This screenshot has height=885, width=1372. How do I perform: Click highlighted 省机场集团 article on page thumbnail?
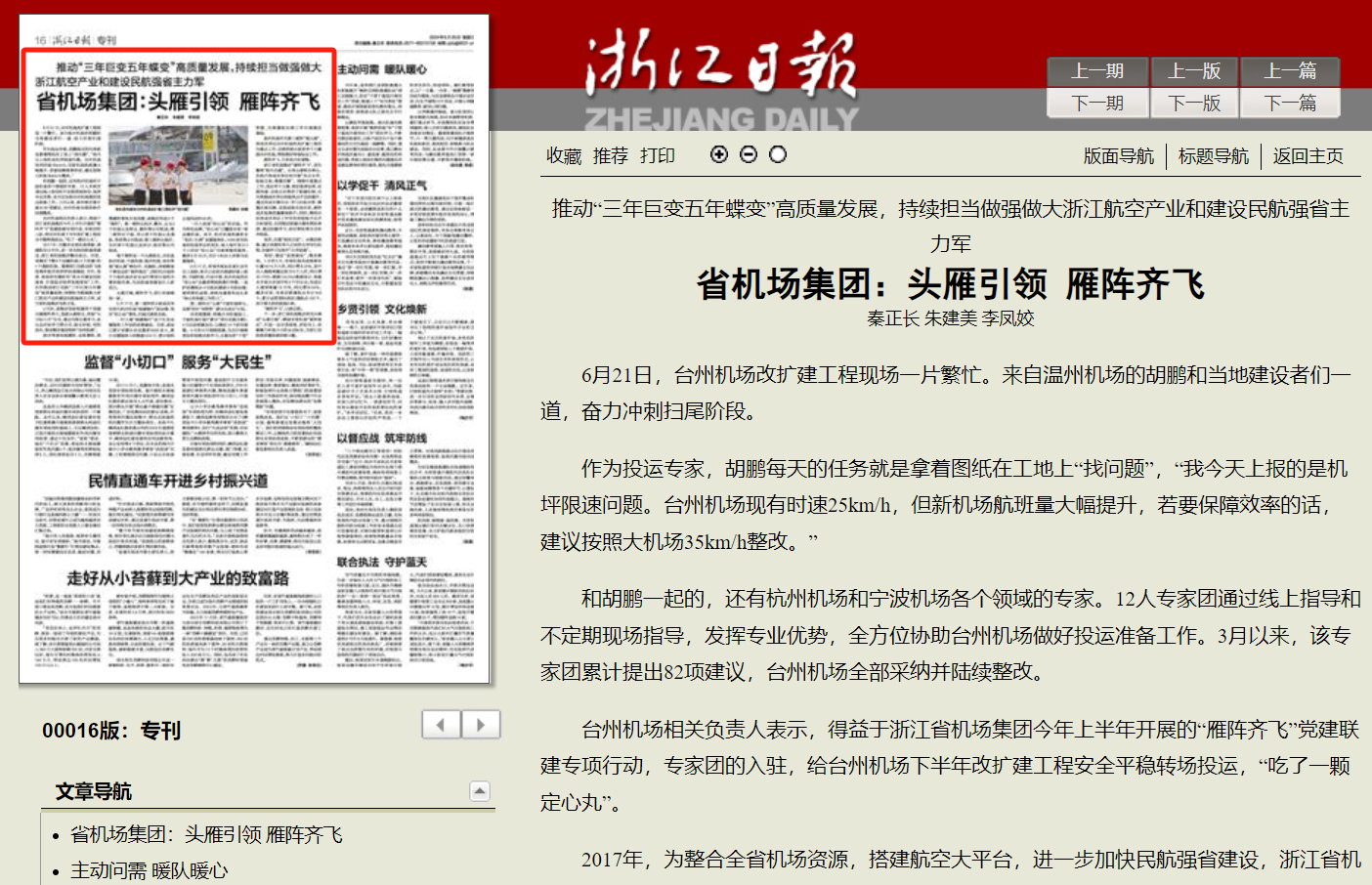[179, 195]
